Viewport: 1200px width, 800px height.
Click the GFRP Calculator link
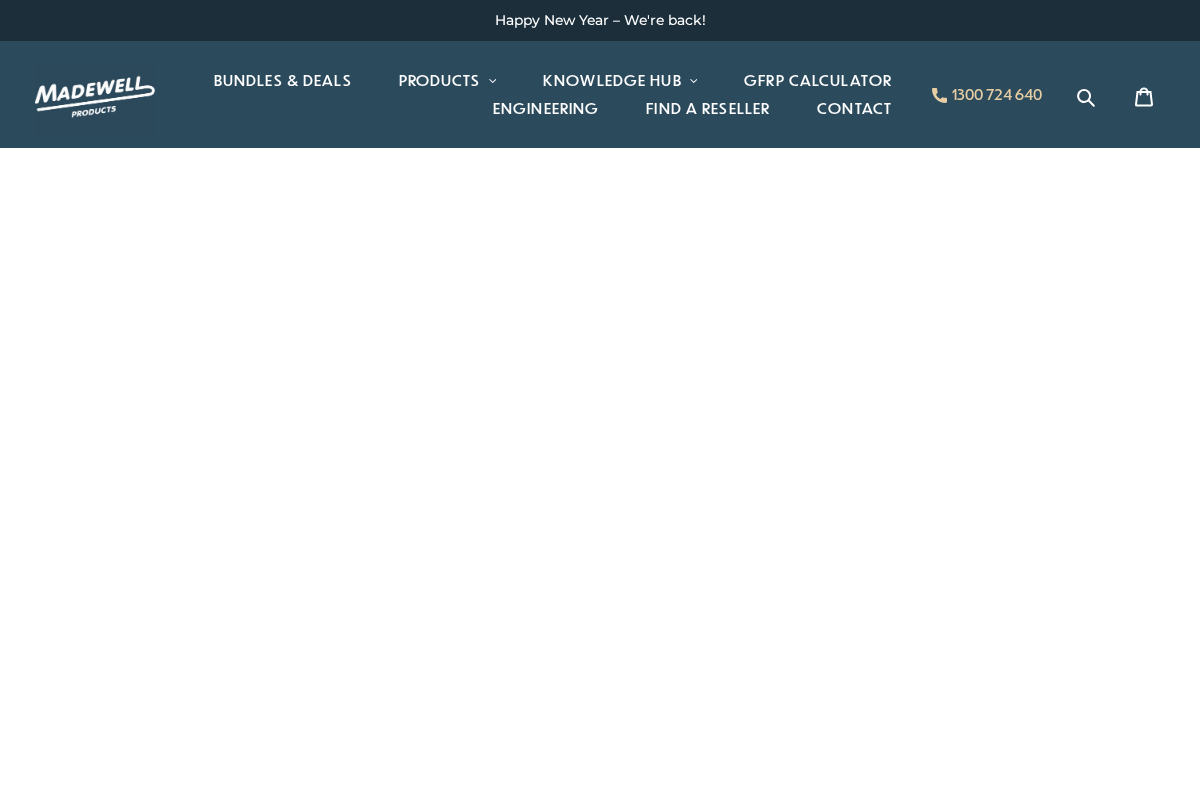tap(817, 81)
